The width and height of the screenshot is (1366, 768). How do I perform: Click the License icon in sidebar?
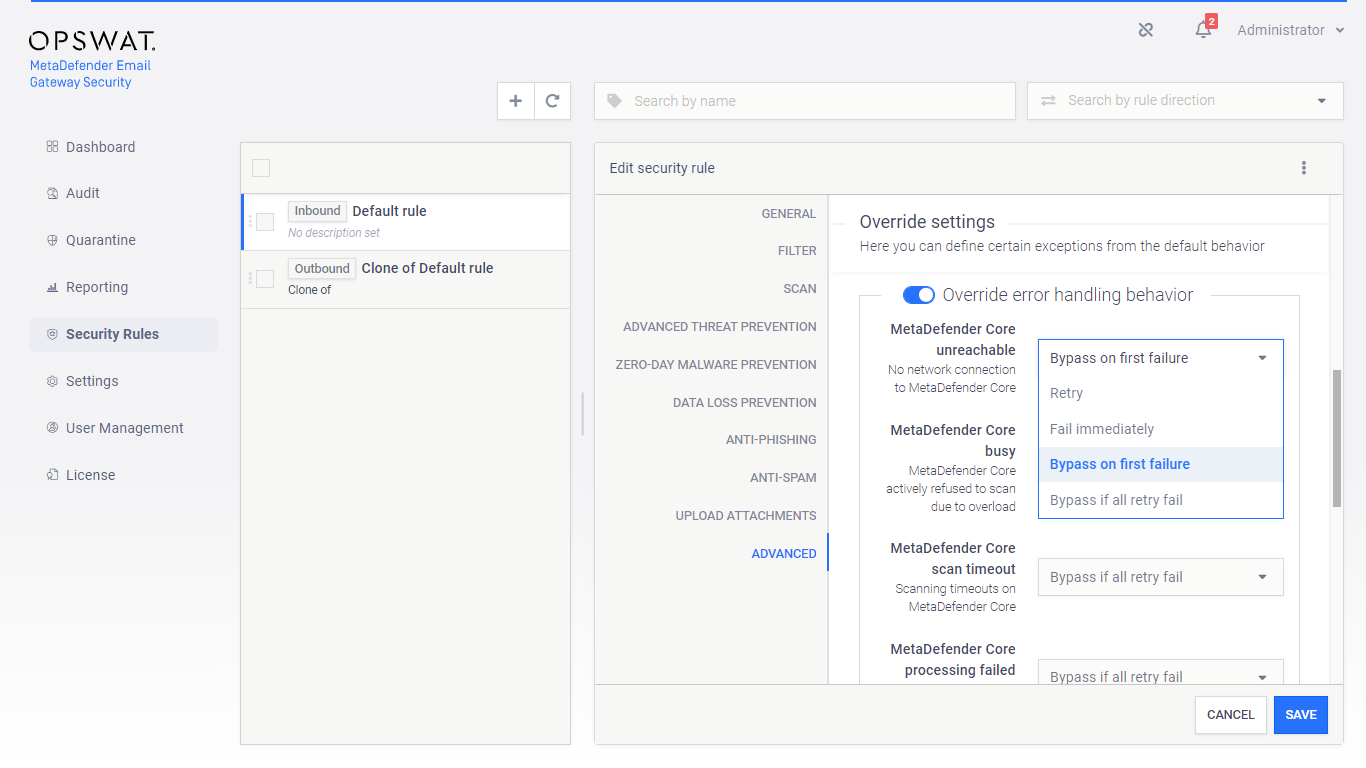(52, 475)
